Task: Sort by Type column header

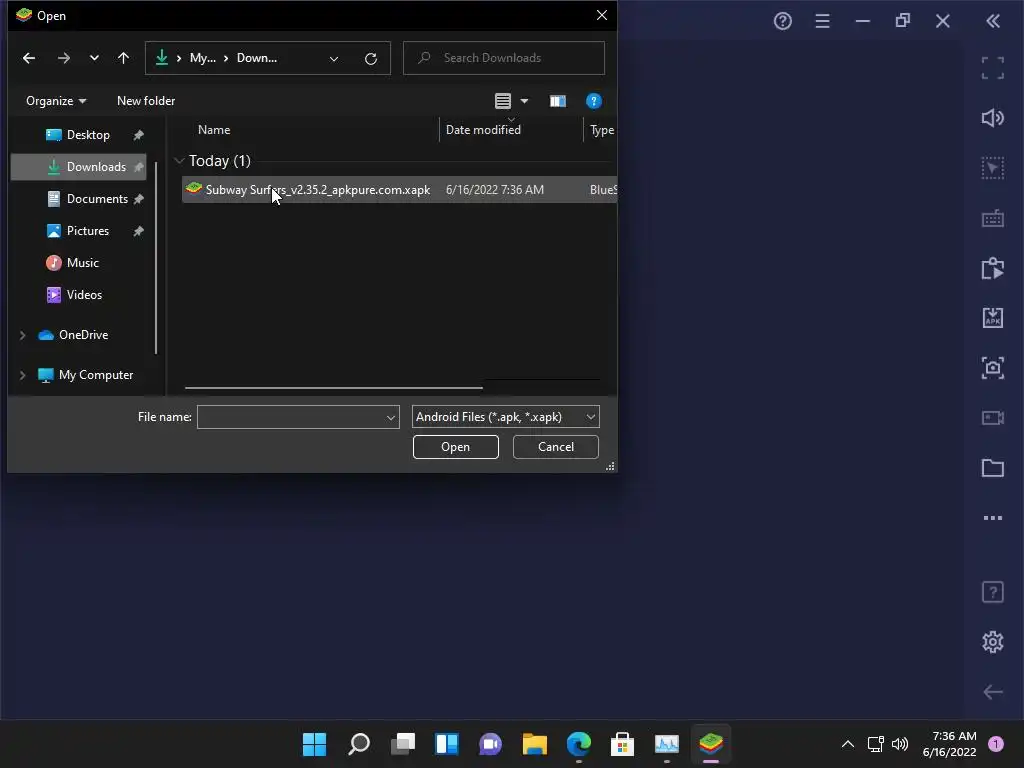Action: coord(600,130)
